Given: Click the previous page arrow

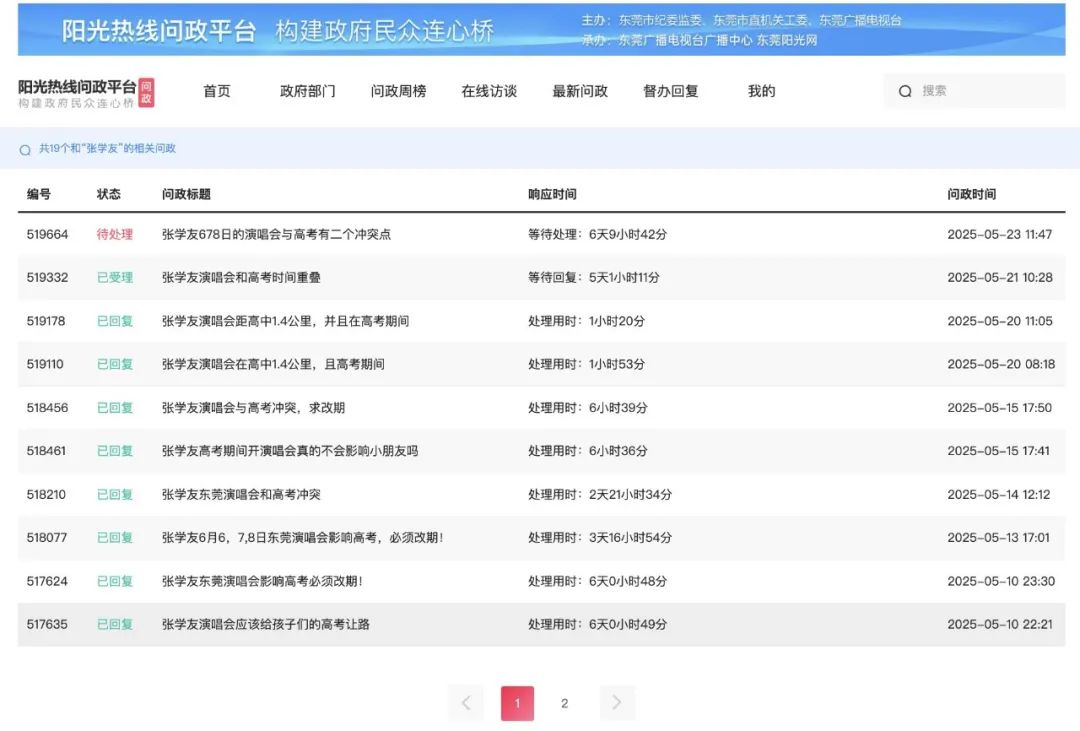Looking at the screenshot, I should pos(465,702).
